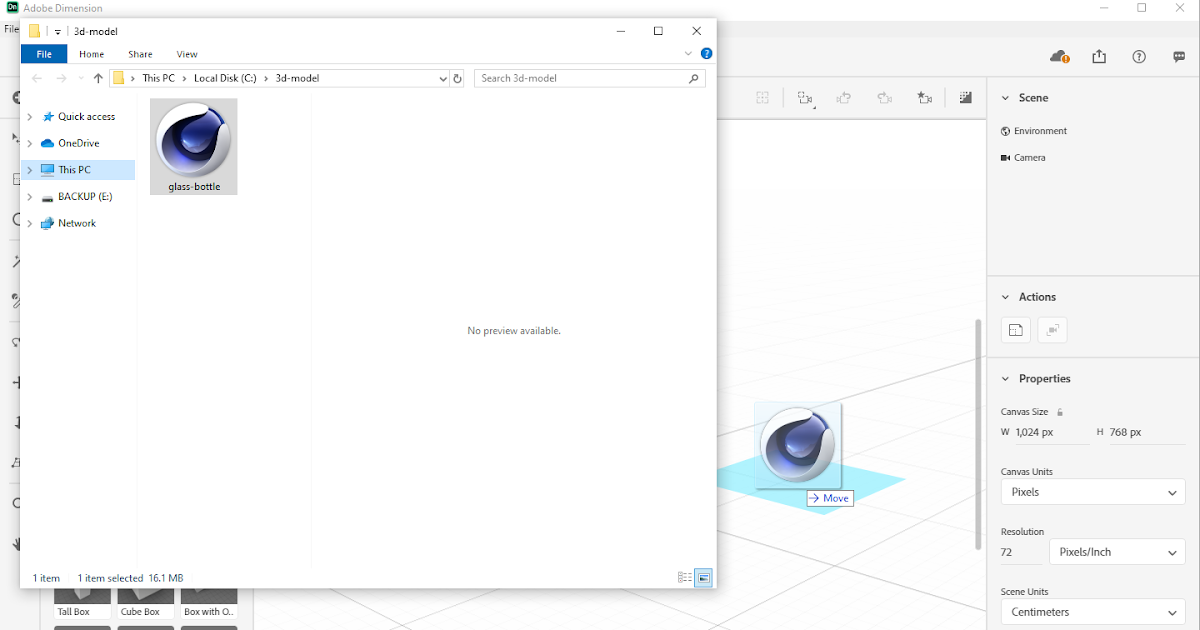Screen dimensions: 1200x630
Task: Open File tab in Explorer ribbon
Action: [44, 54]
